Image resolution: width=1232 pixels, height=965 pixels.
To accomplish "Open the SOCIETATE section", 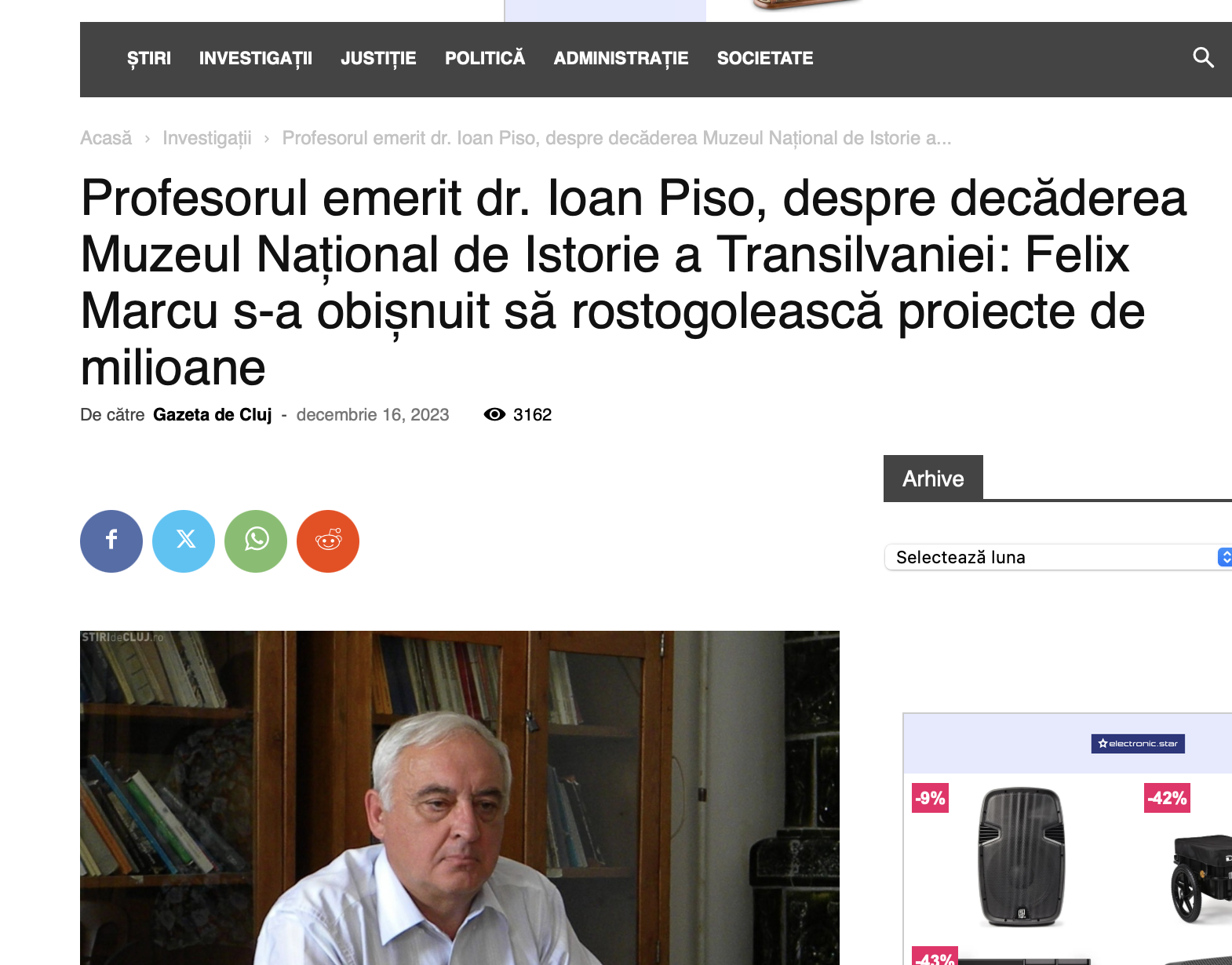I will (x=765, y=59).
